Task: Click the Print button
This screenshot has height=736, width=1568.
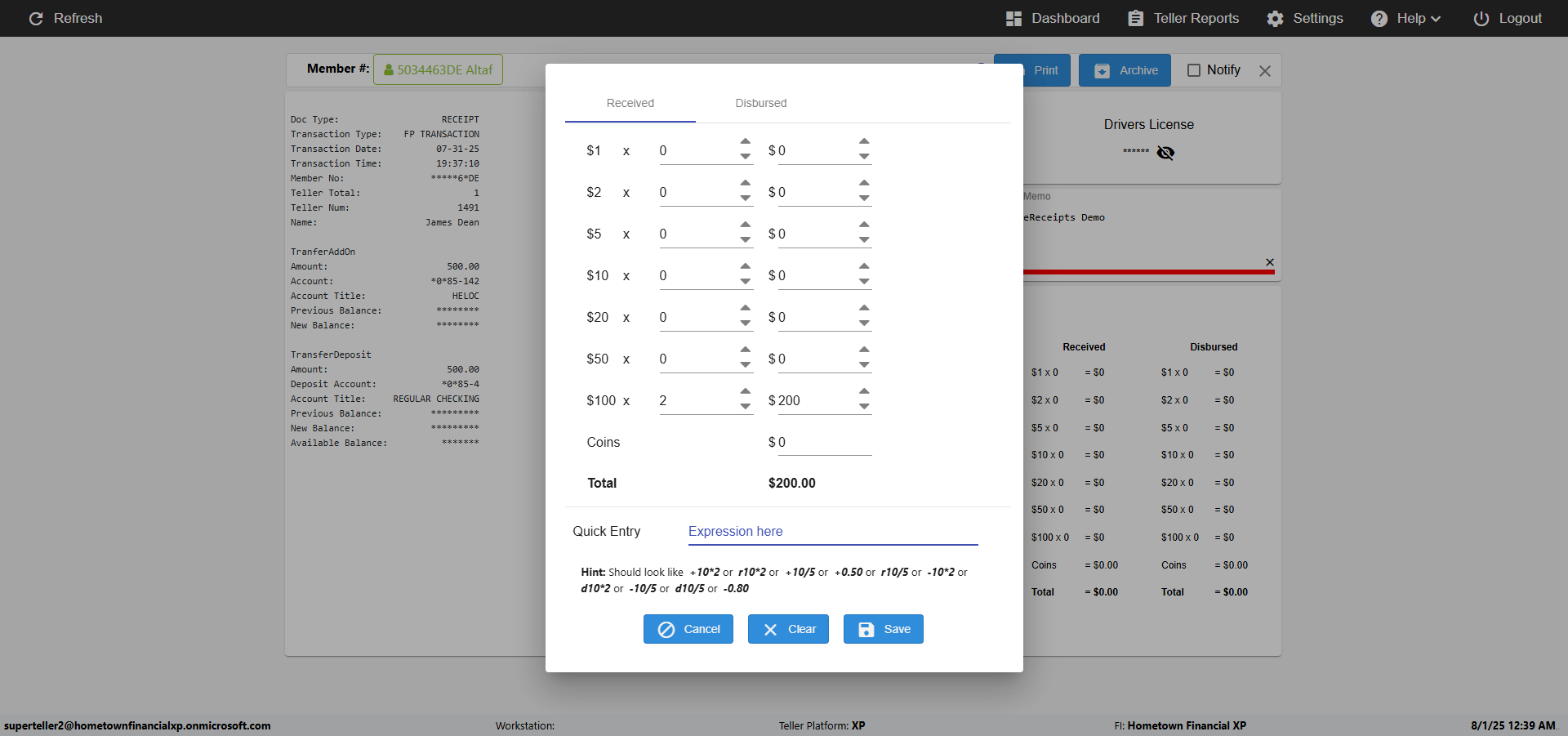Action: (x=1045, y=70)
